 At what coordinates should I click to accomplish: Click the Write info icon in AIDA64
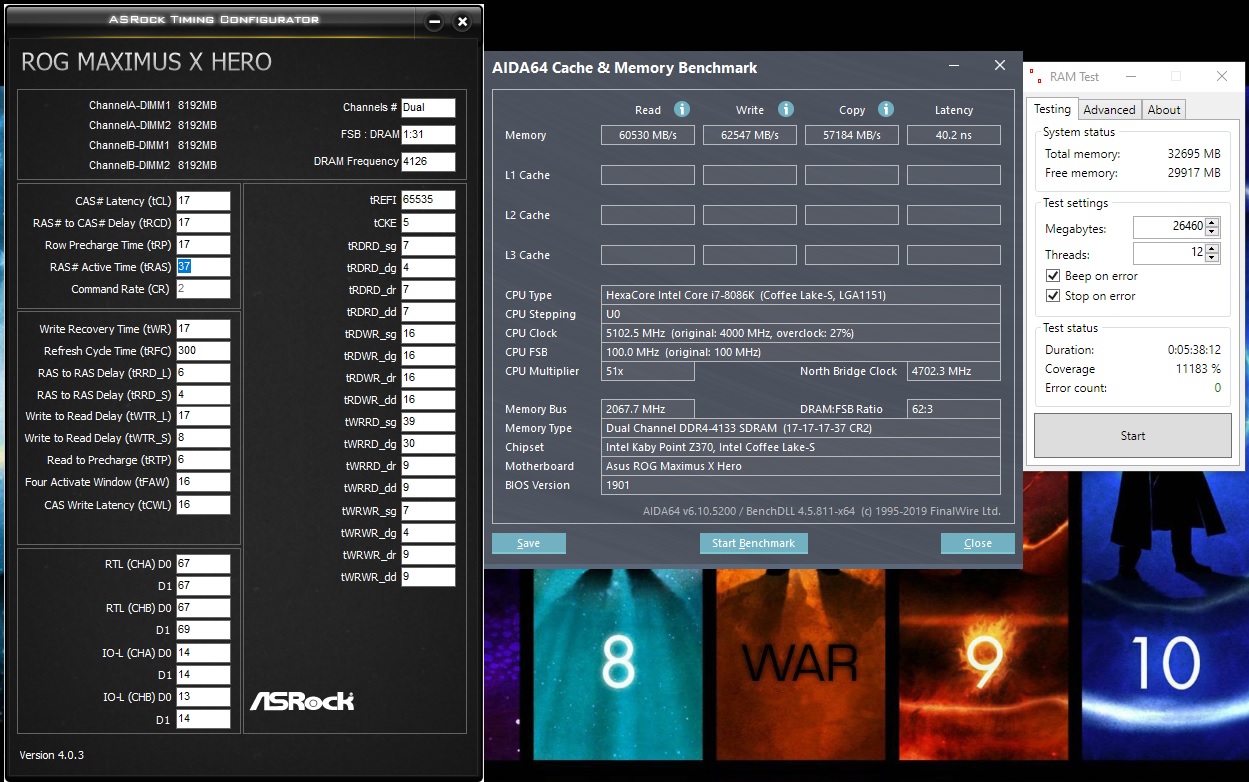pyautogui.click(x=786, y=109)
